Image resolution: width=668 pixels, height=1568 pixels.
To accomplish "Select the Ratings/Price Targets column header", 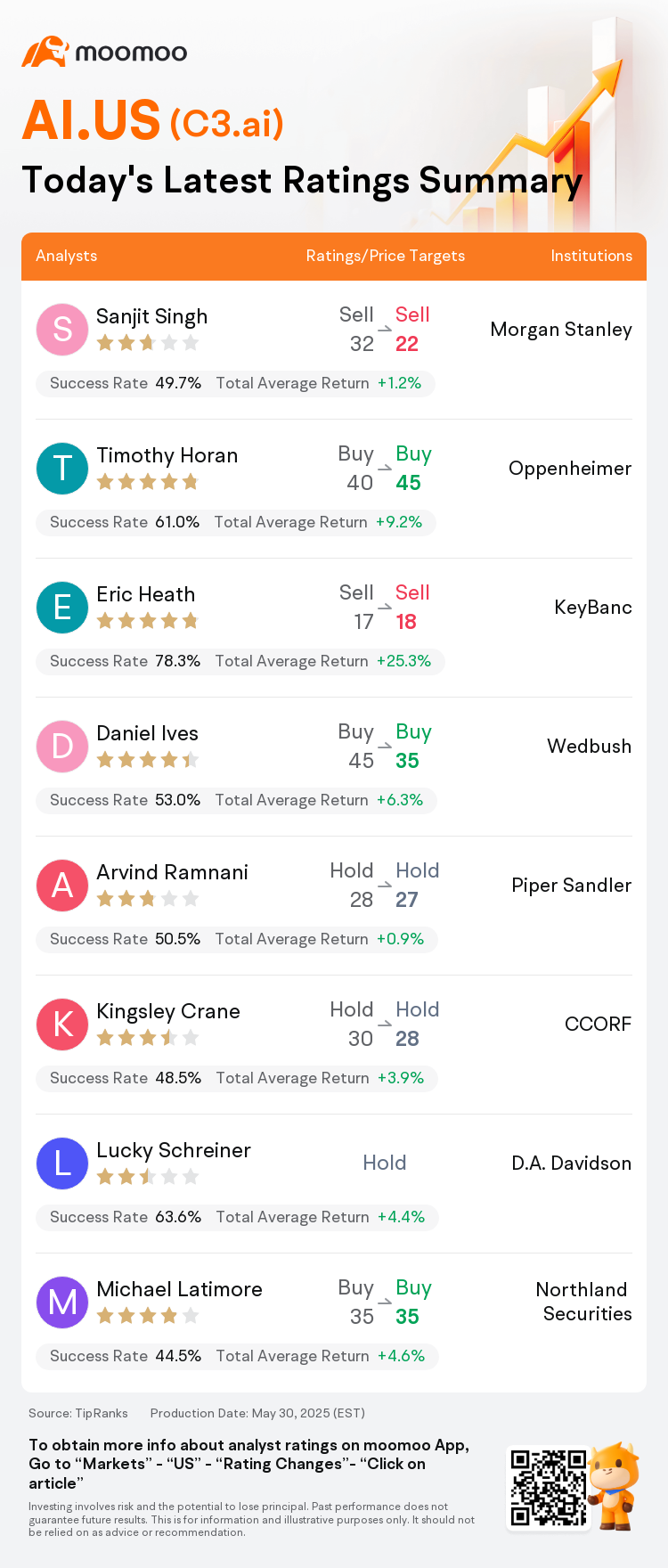I will (386, 256).
